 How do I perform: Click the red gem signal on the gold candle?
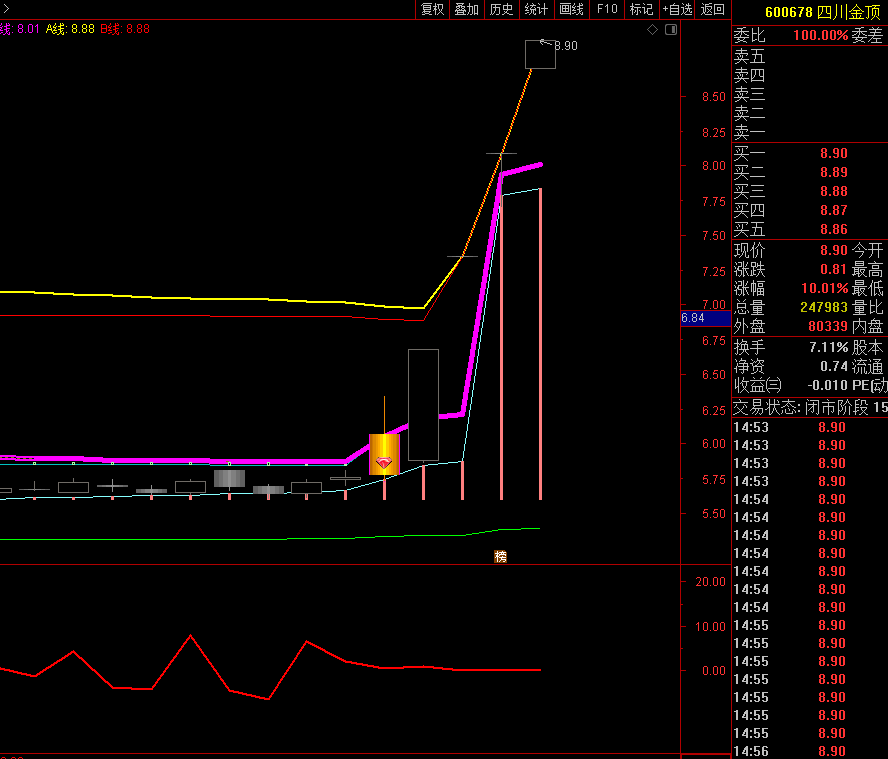[x=384, y=463]
